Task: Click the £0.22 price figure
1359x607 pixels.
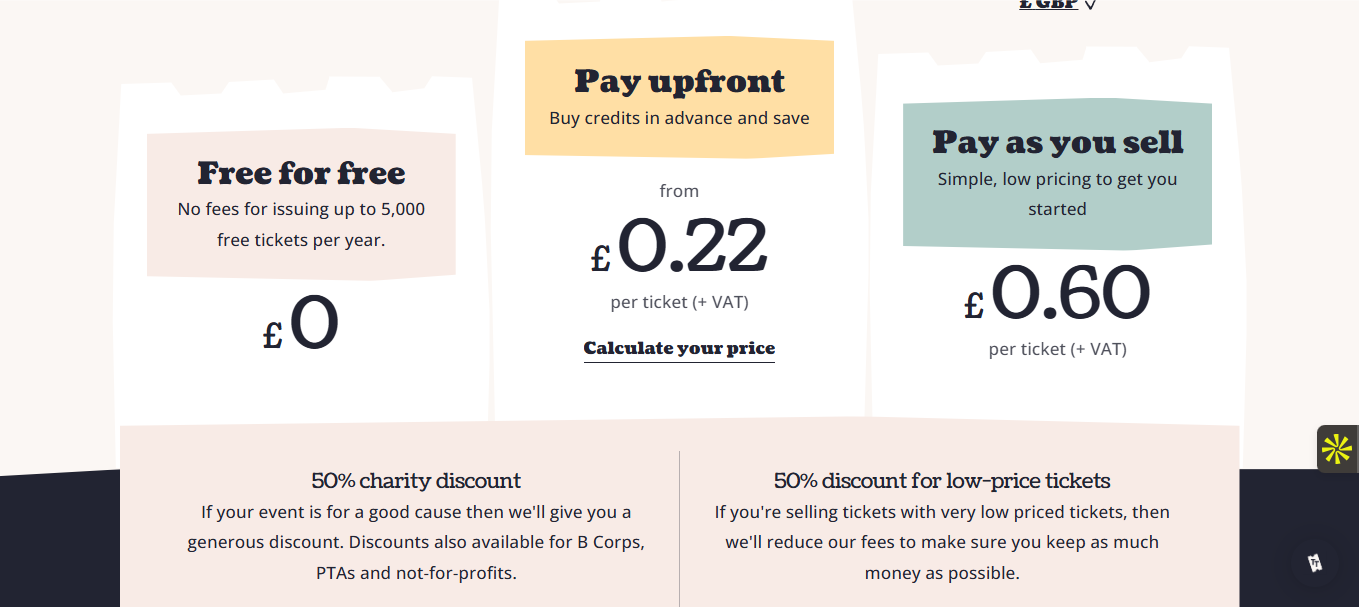Action: point(679,246)
